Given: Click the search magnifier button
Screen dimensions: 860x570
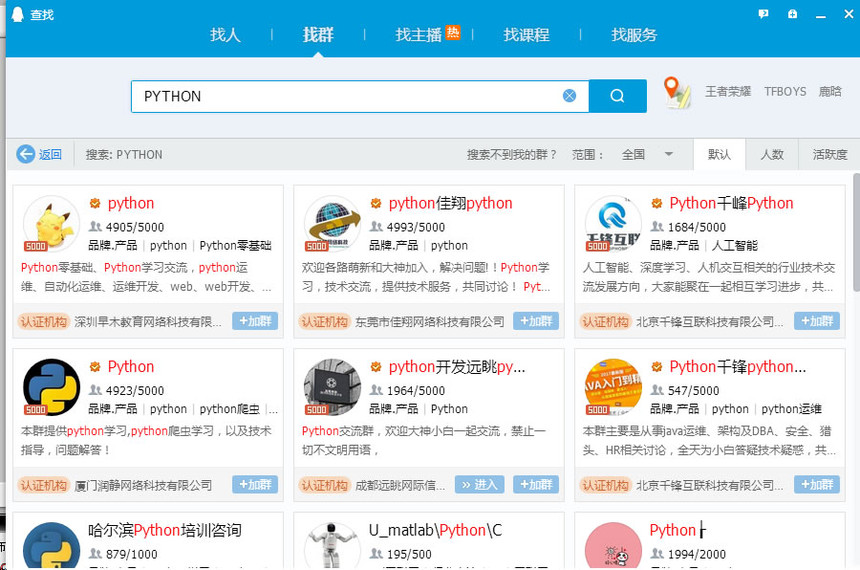Looking at the screenshot, I should [617, 96].
